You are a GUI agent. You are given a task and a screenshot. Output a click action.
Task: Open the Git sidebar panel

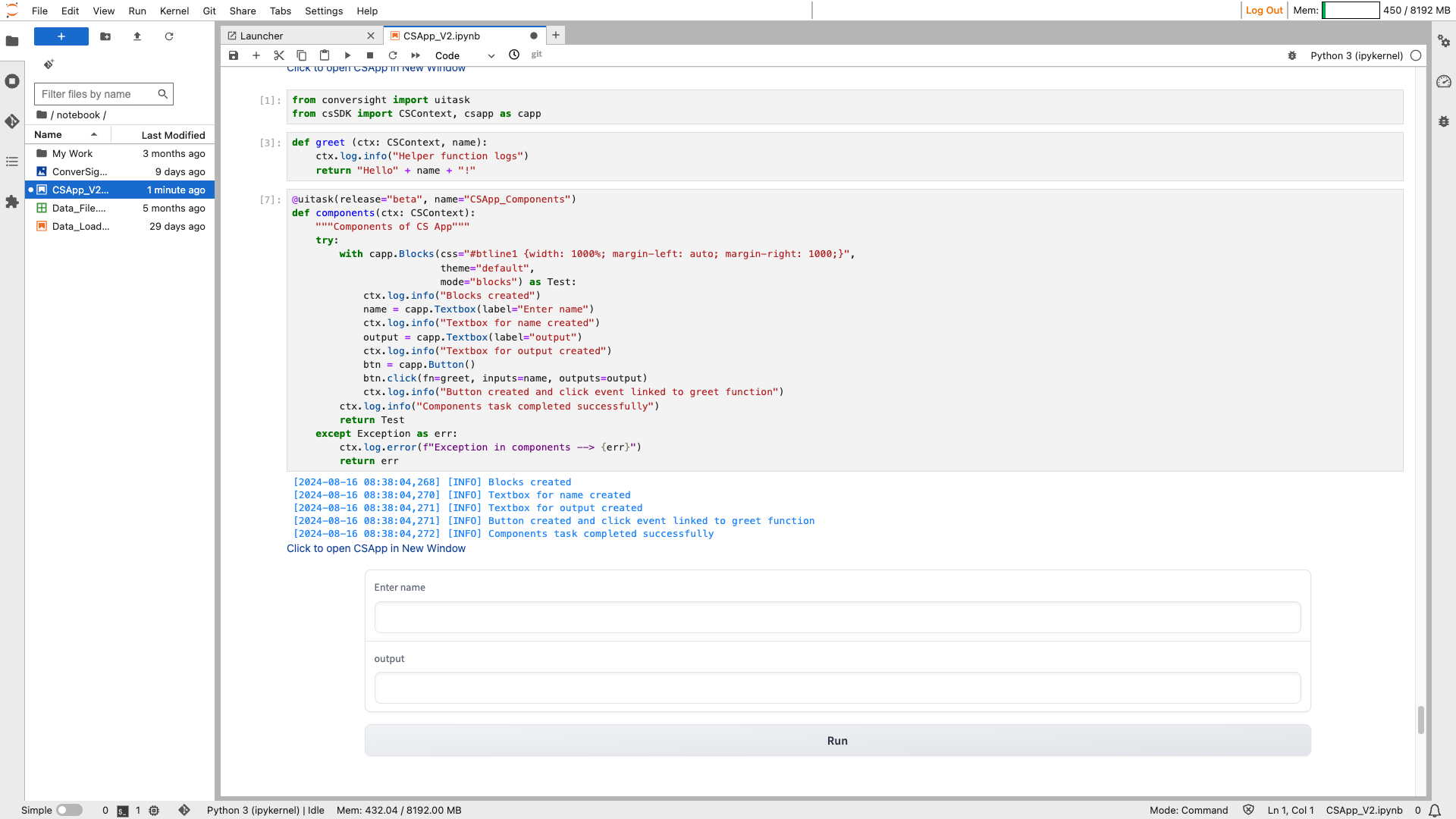coord(12,121)
